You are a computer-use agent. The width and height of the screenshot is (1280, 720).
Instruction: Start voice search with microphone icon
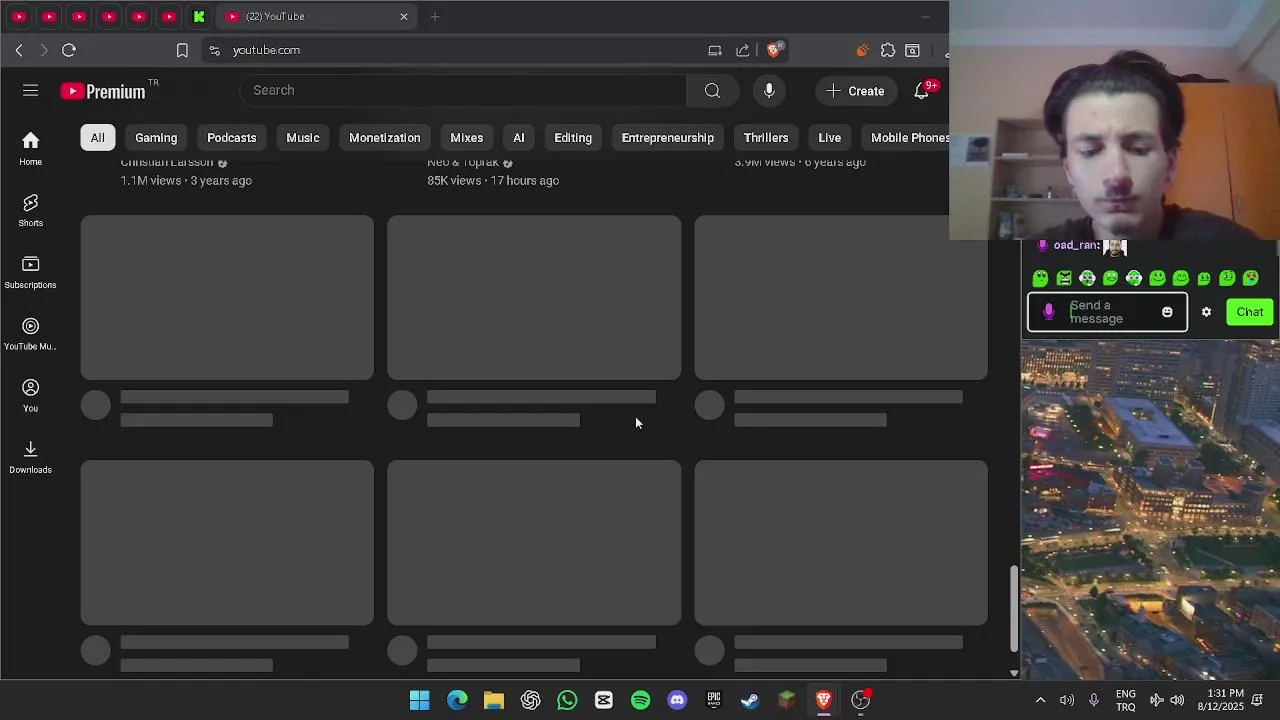(769, 91)
